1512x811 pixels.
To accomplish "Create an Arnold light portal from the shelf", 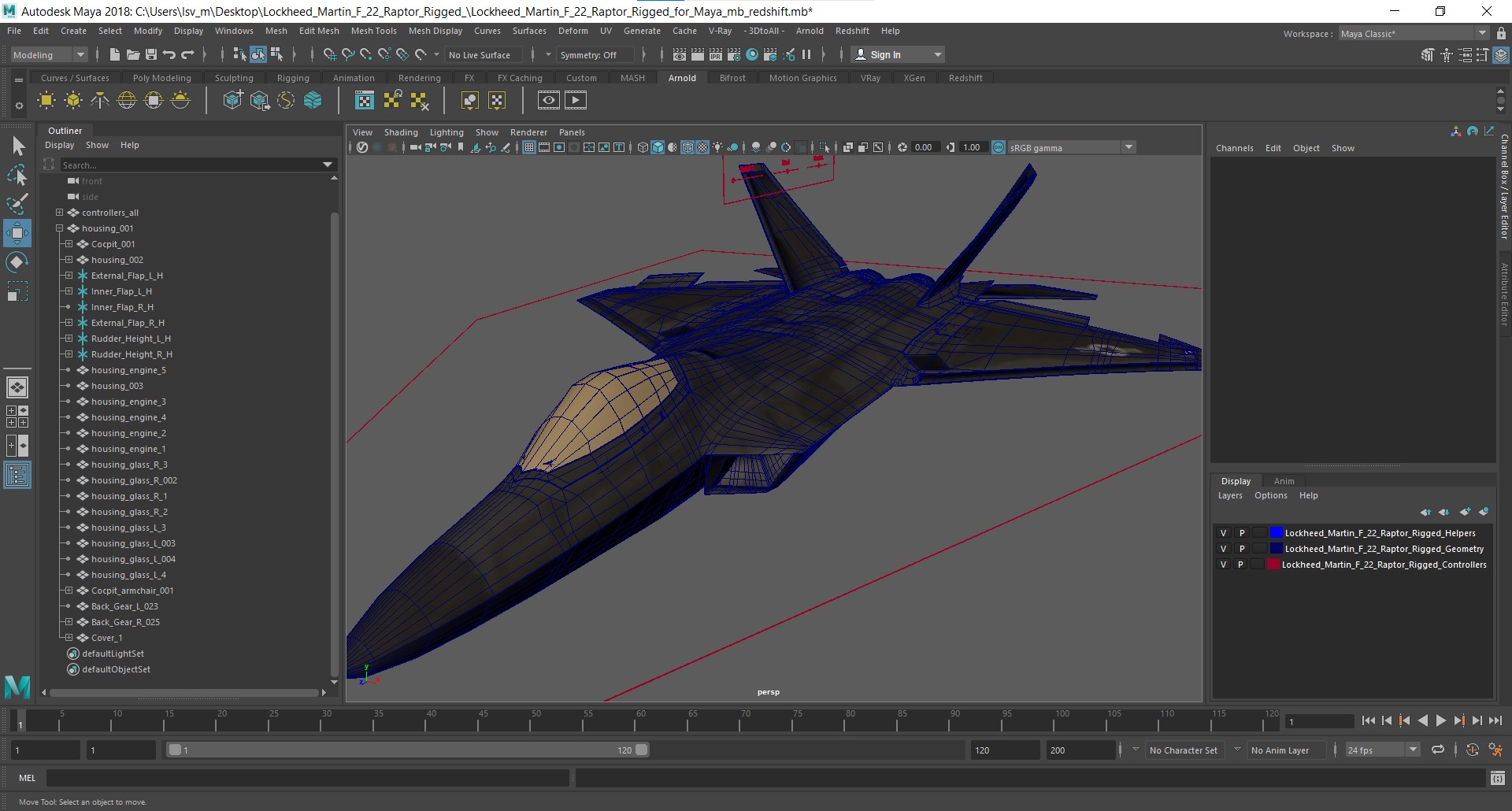I will [154, 100].
